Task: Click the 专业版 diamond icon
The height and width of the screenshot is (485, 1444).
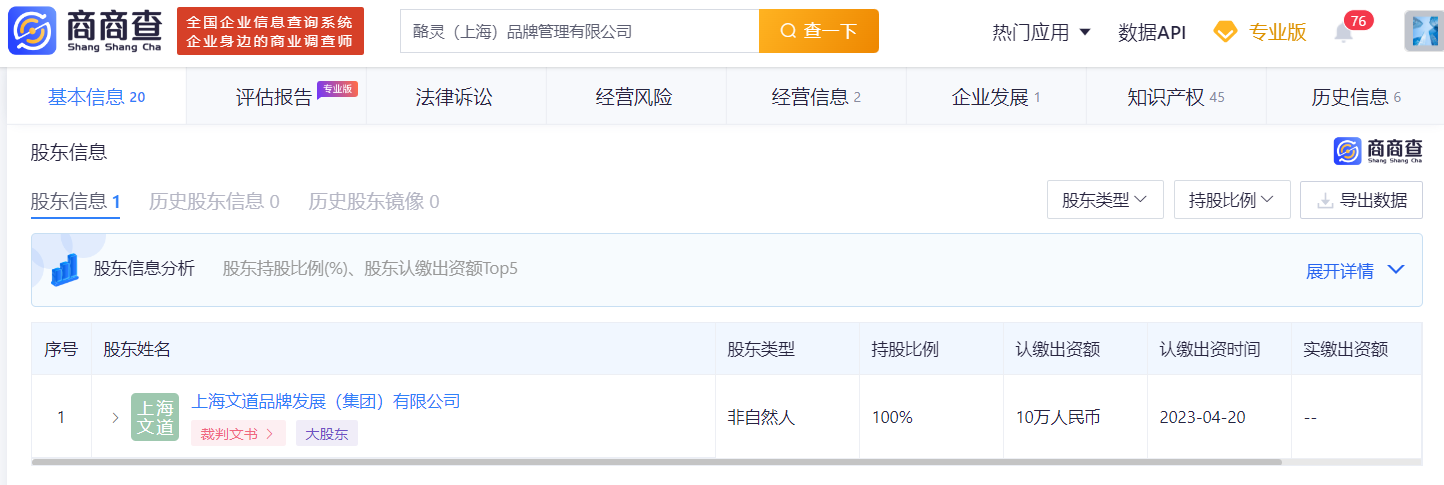Action: coord(1225,32)
